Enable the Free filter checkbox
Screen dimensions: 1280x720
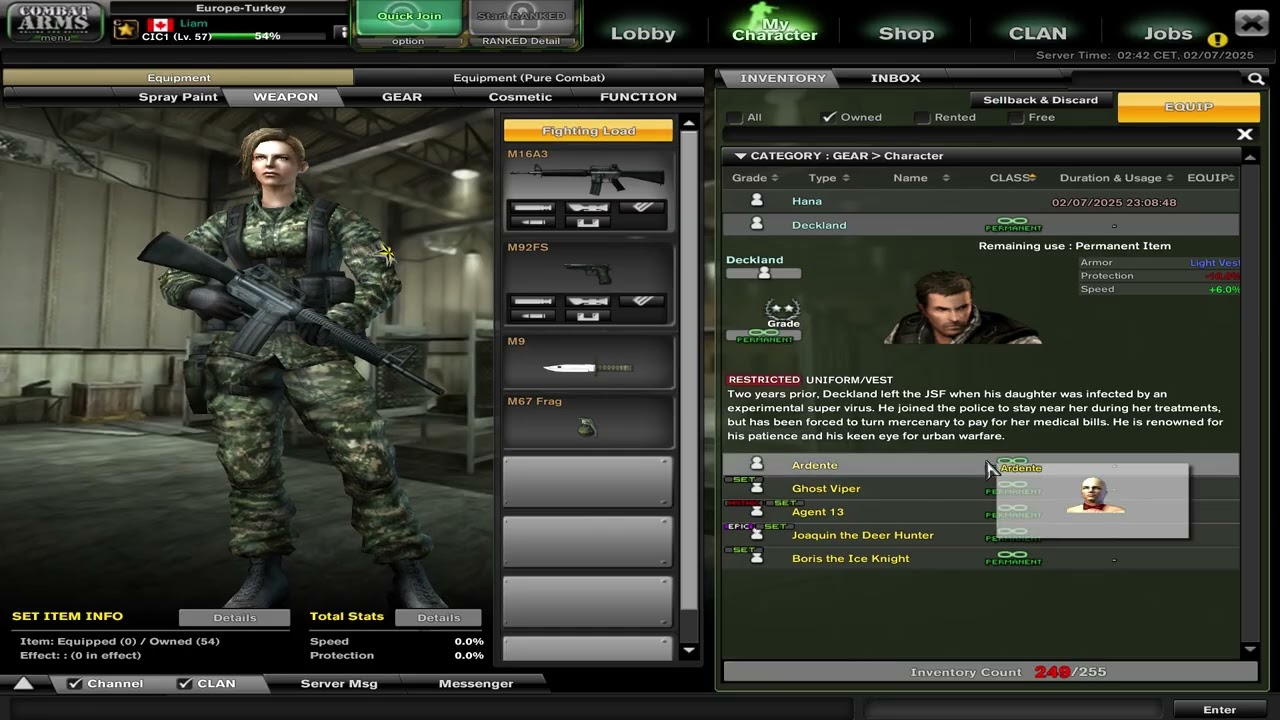click(x=1017, y=117)
